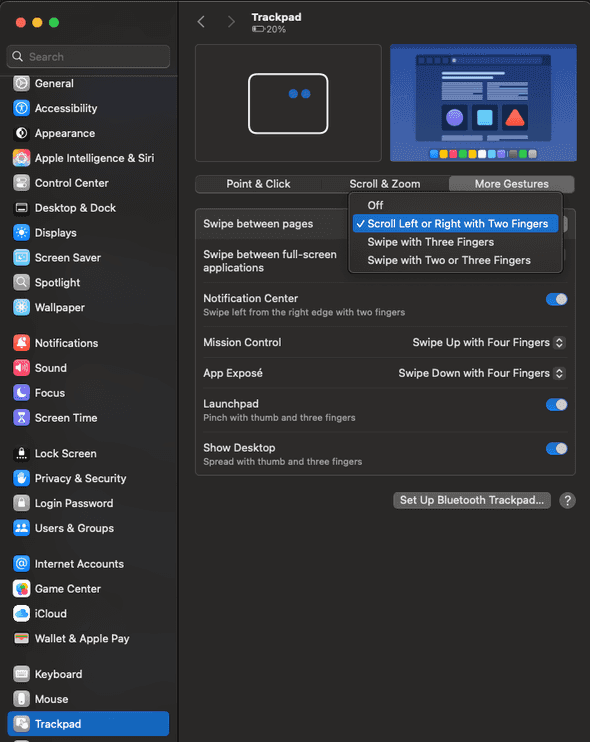Select the Lock Screen icon
This screenshot has width=590, height=742.
coord(21,453)
